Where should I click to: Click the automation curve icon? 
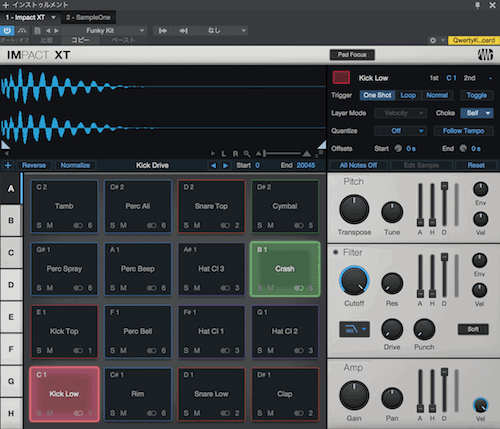click(22, 31)
